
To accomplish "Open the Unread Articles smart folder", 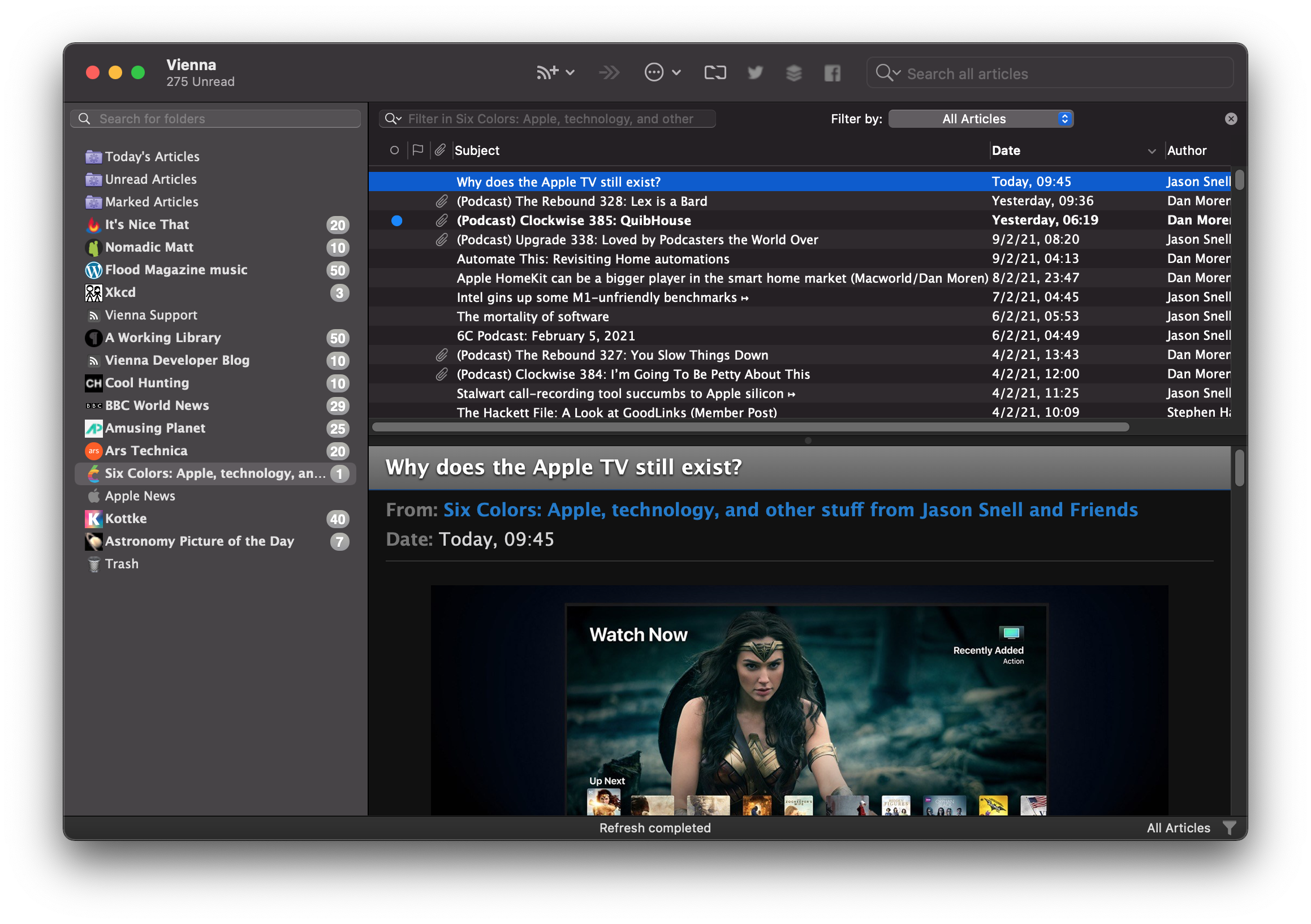I will 153,178.
